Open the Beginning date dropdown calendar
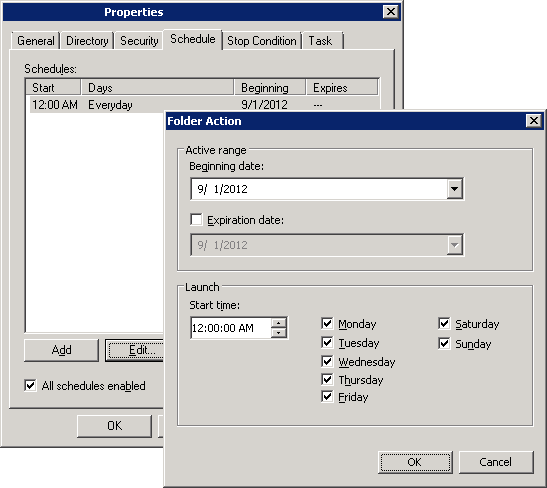Screen dimensions: 547x488 [x=454, y=189]
